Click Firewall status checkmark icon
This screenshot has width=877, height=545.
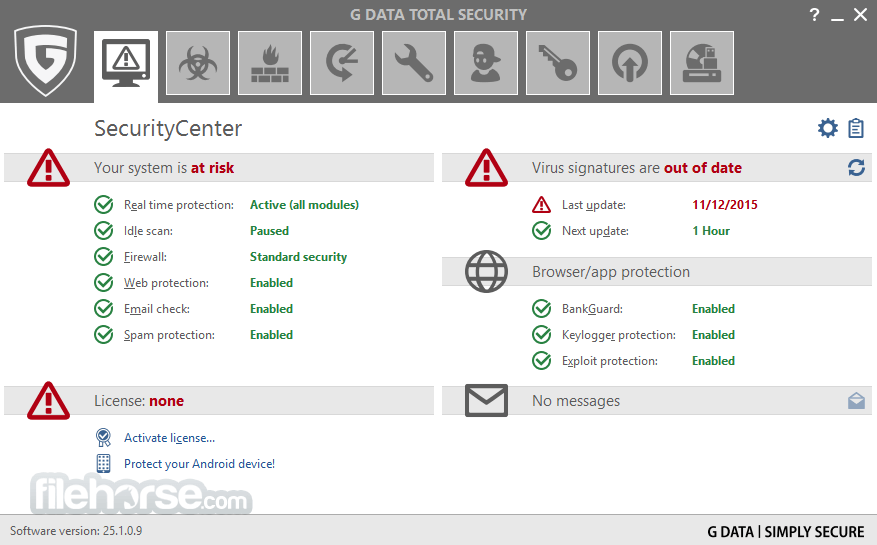[x=103, y=257]
